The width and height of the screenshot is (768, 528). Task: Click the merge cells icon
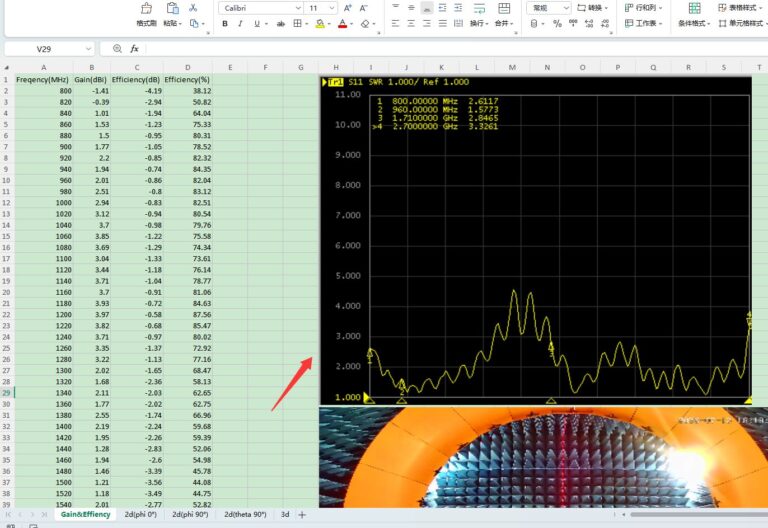click(504, 8)
